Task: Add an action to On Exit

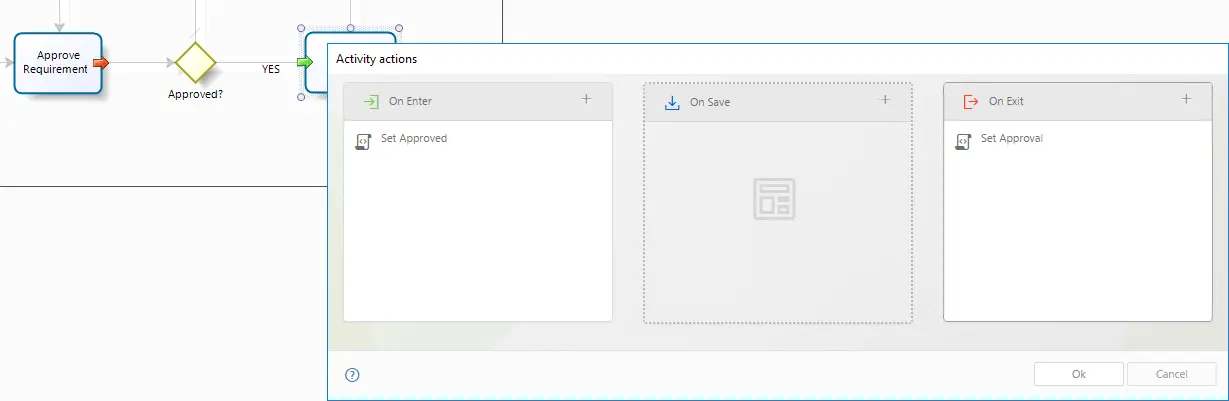Action: (1186, 99)
